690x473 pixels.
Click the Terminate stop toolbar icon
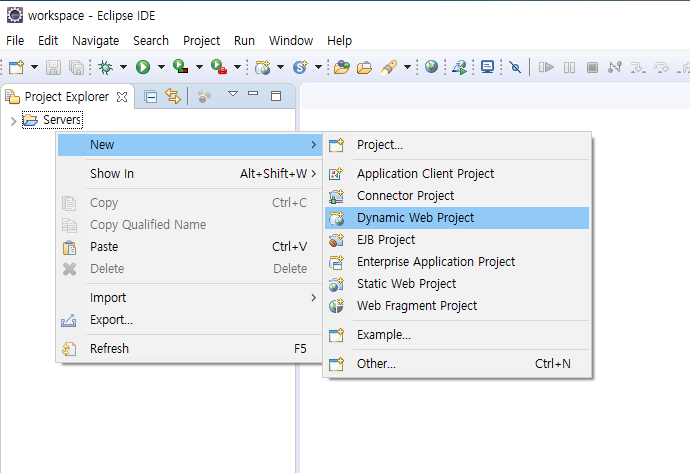[592, 67]
